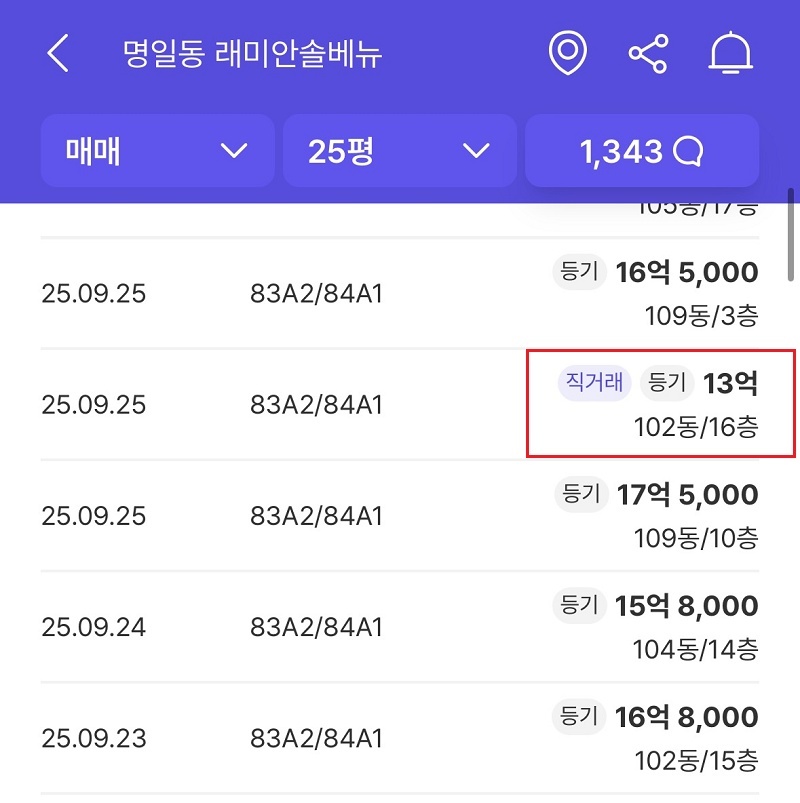The height and width of the screenshot is (803, 800).
Task: Click the 104동/14층 unit detail
Action: pyautogui.click(x=695, y=649)
